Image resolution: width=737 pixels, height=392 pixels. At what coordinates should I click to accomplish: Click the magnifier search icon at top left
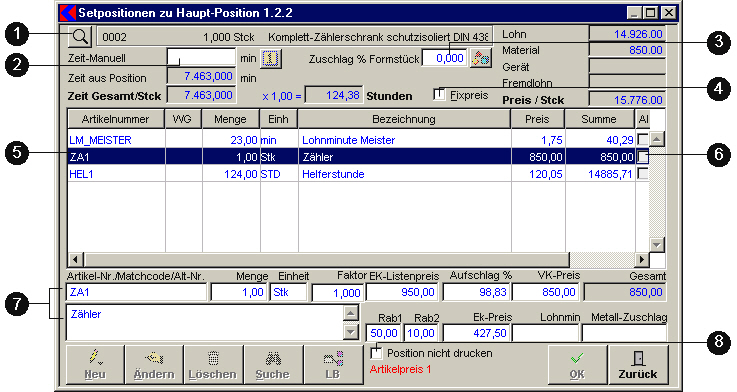pos(80,36)
